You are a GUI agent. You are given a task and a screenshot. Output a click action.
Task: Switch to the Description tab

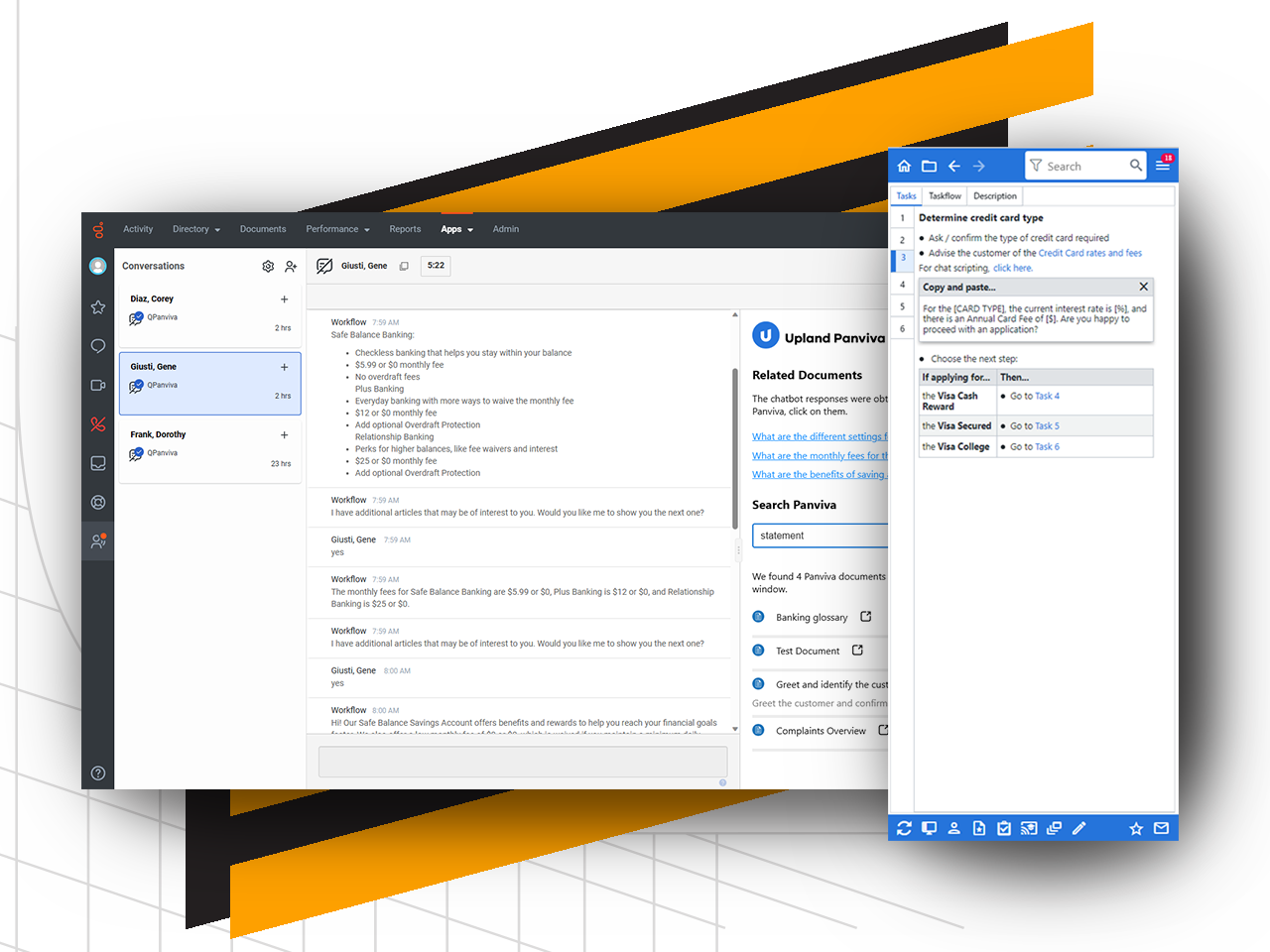[x=994, y=196]
